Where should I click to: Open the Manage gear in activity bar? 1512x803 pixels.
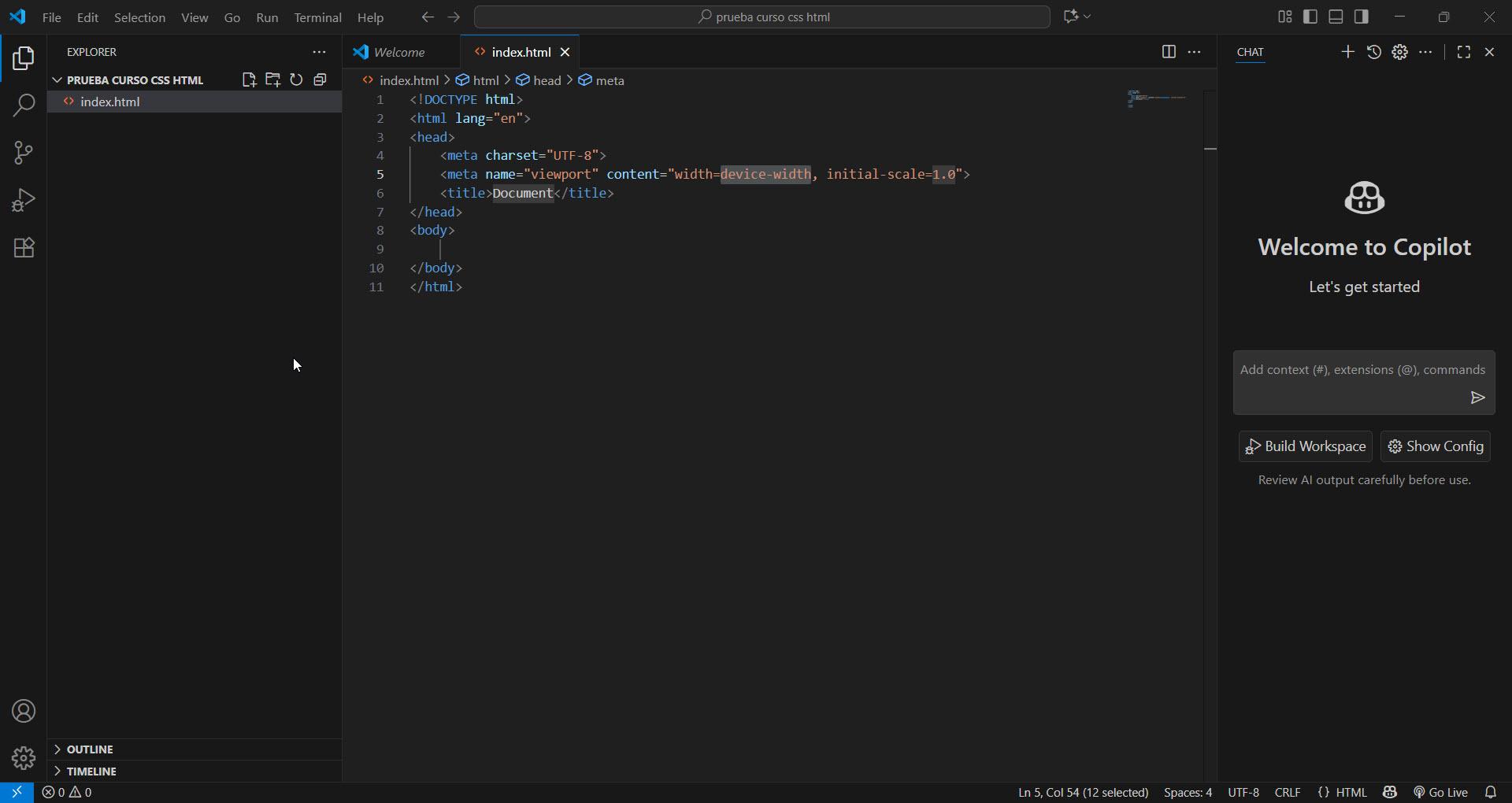click(x=24, y=758)
